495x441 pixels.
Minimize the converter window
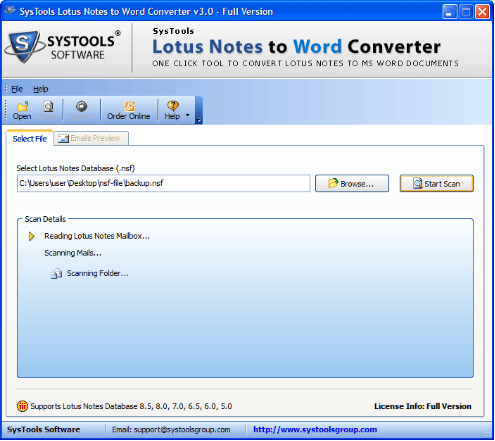point(450,12)
